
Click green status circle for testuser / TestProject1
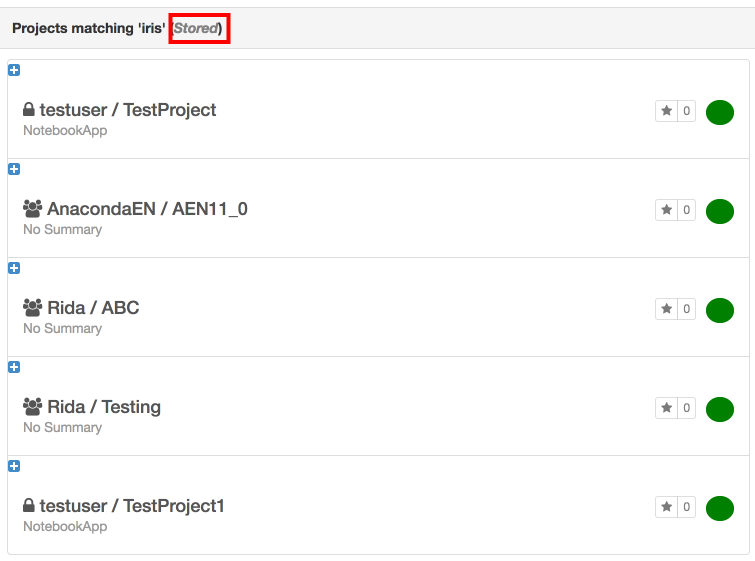(x=720, y=508)
